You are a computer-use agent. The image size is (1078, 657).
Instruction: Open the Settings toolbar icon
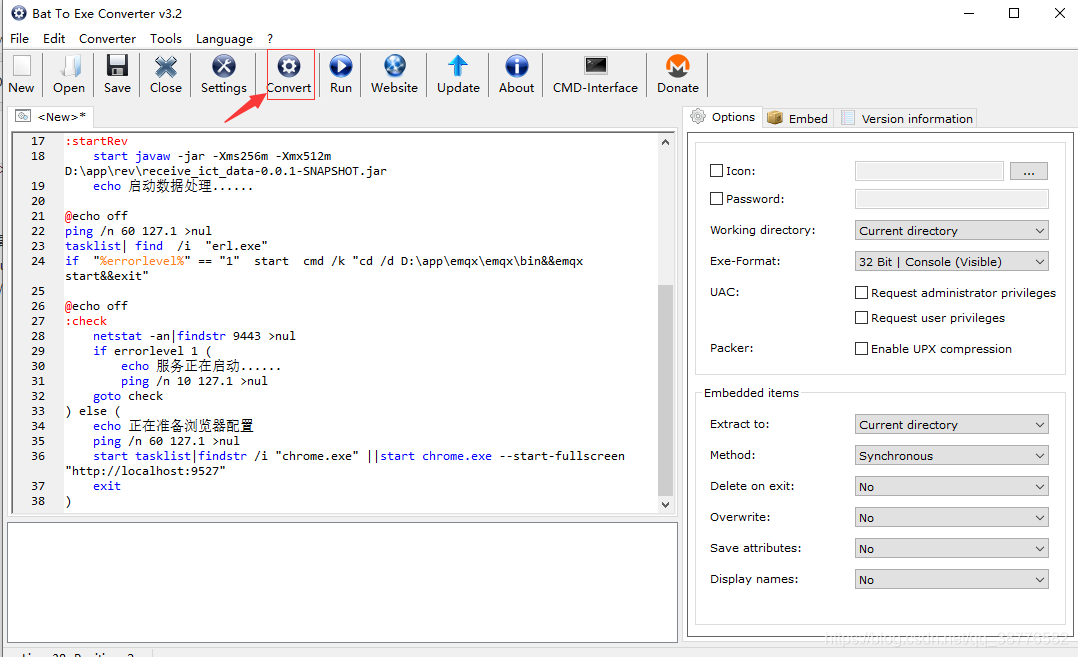tap(223, 66)
